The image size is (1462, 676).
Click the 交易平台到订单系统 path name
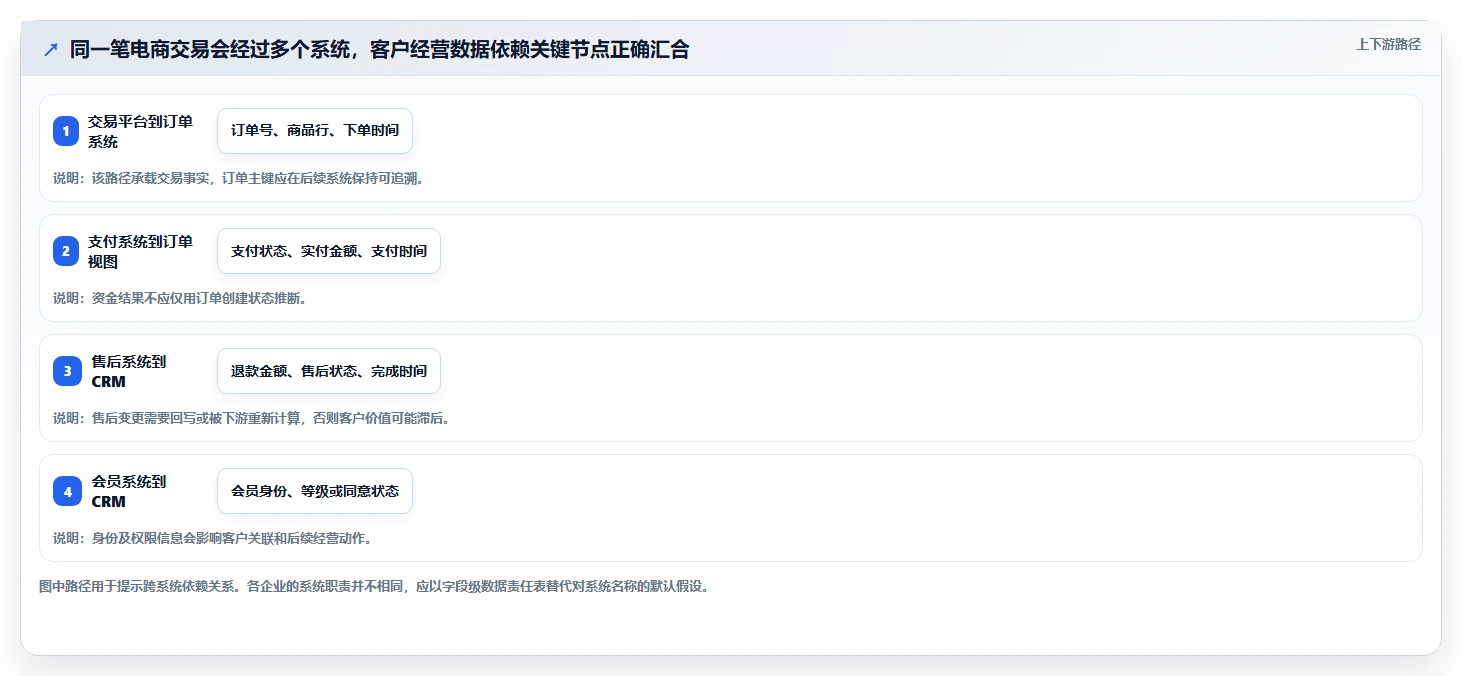coord(140,131)
